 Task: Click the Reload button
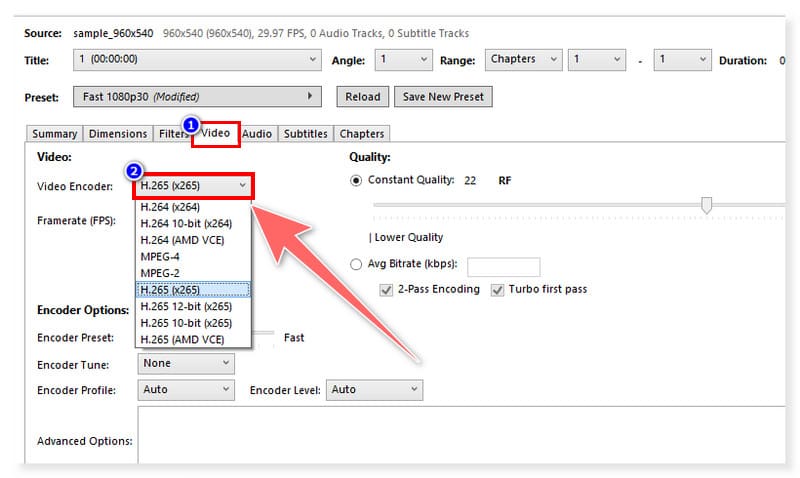tap(363, 97)
